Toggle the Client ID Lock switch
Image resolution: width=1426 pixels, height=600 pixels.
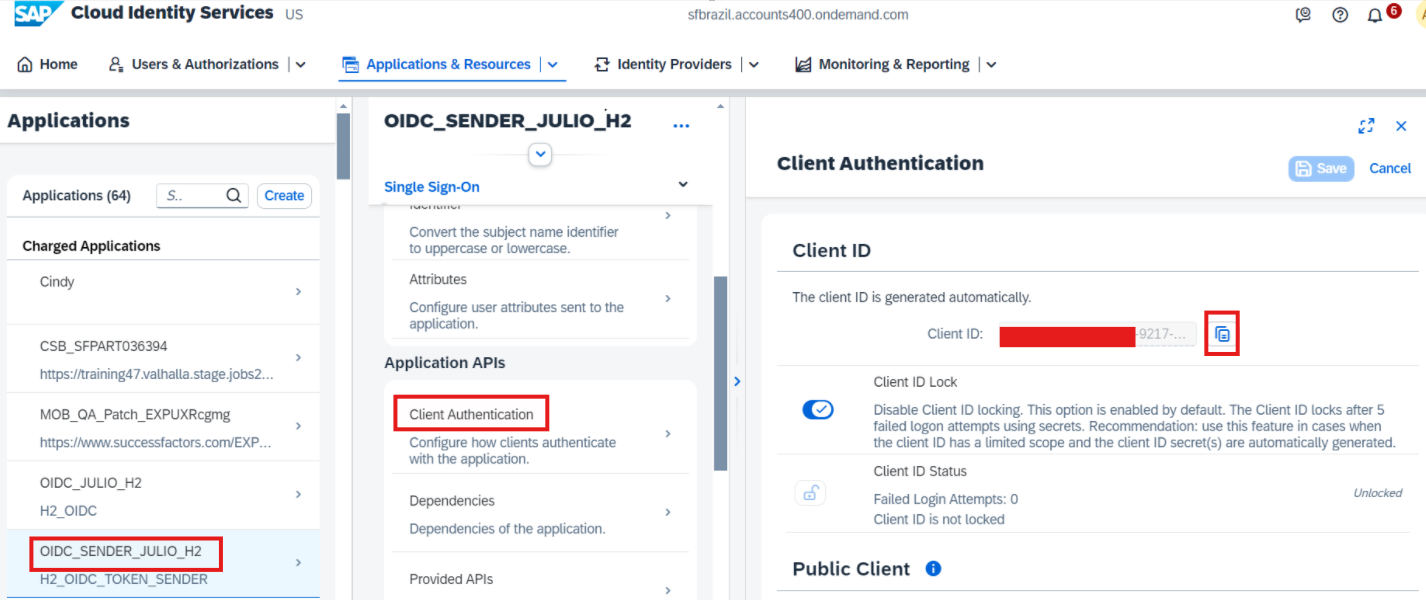pyautogui.click(x=818, y=410)
